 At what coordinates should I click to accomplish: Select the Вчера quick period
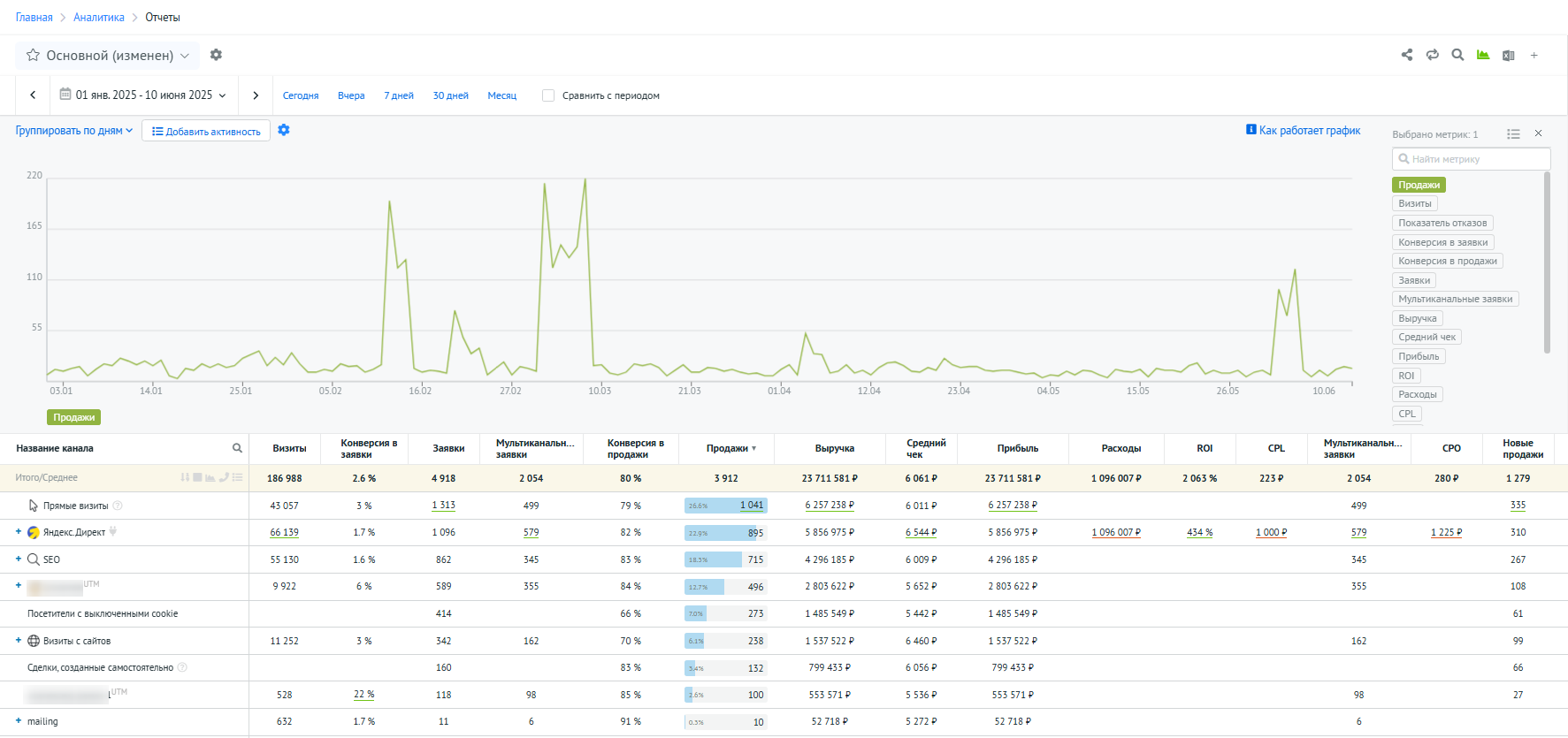(351, 95)
